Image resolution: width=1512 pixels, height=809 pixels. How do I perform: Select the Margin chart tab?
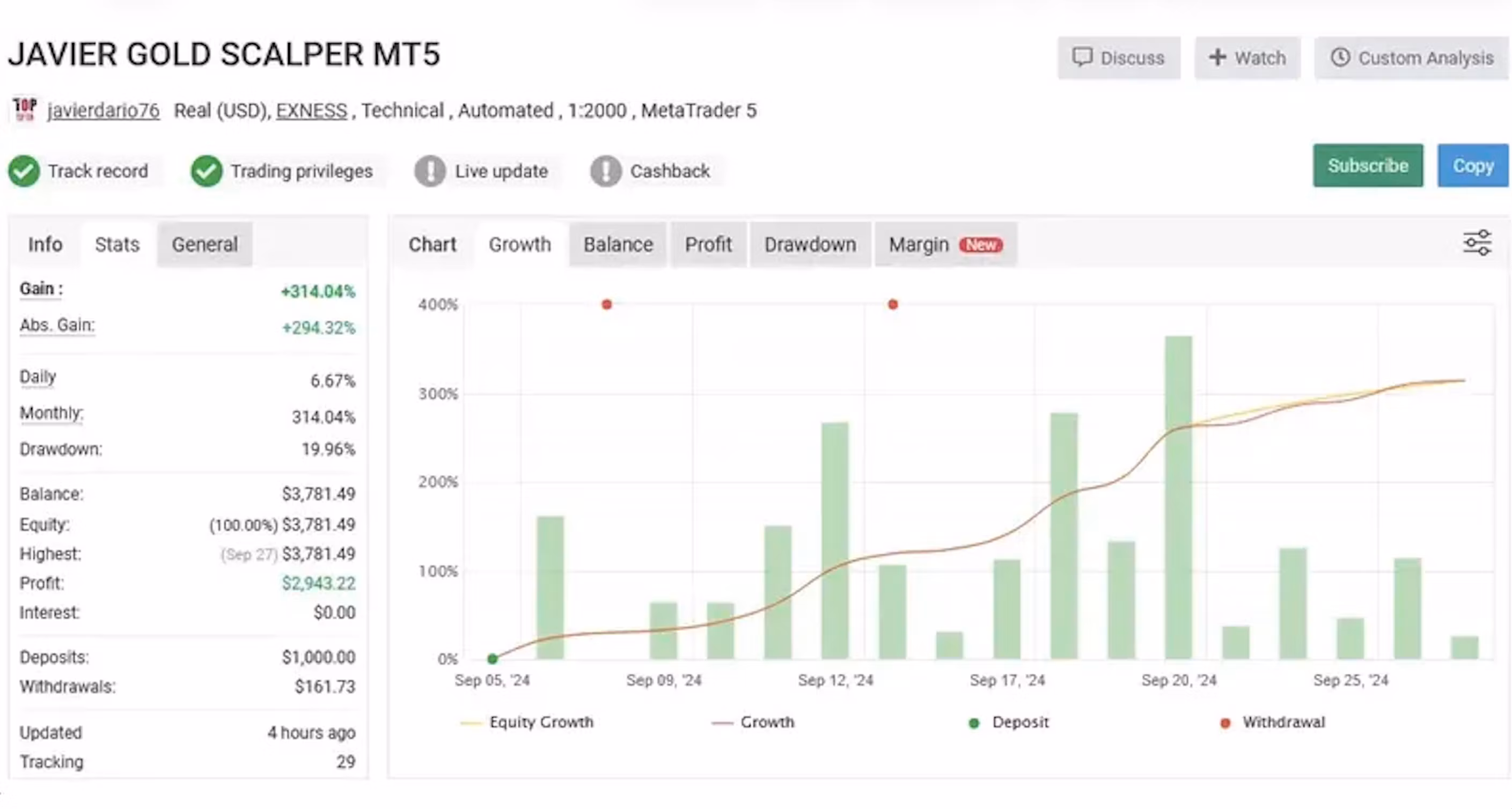(945, 244)
